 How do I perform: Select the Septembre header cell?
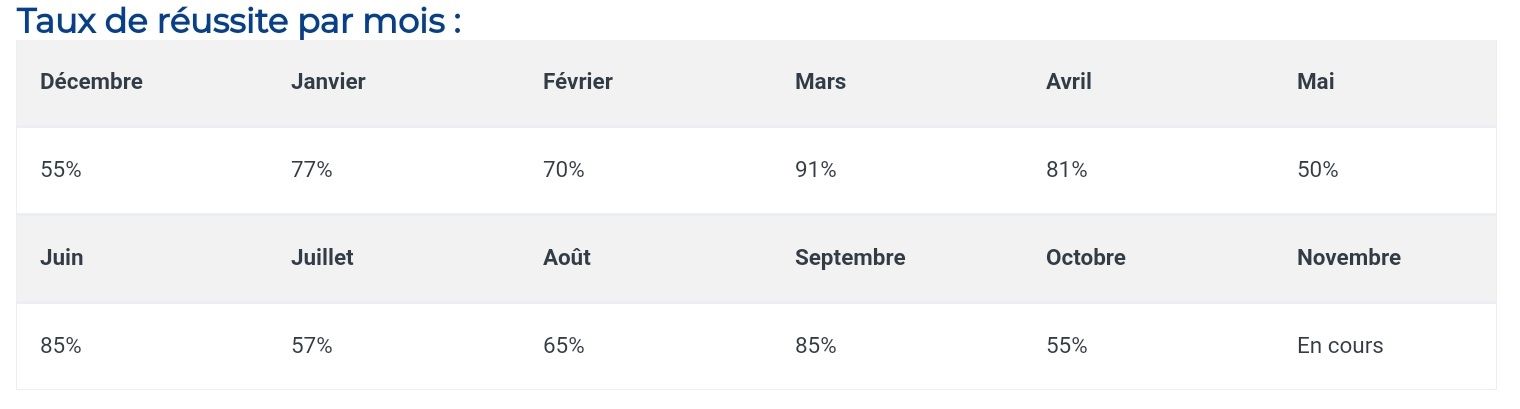coord(850,257)
